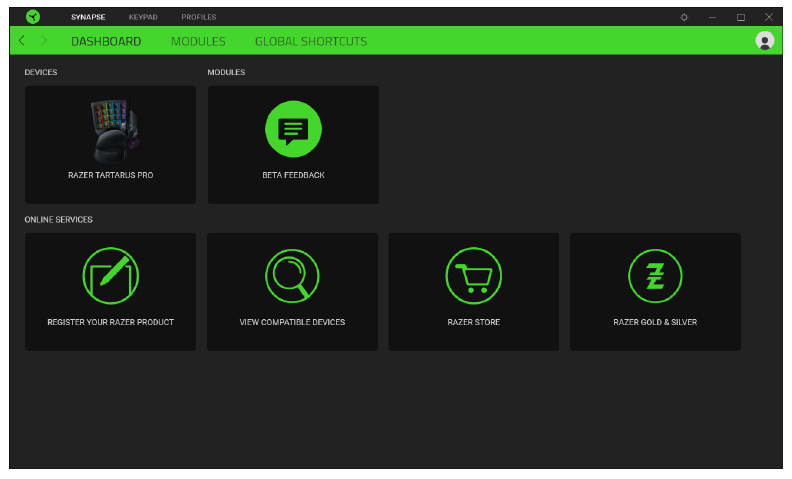792x479 pixels.
Task: Click the shopping cart icon
Action: [473, 275]
